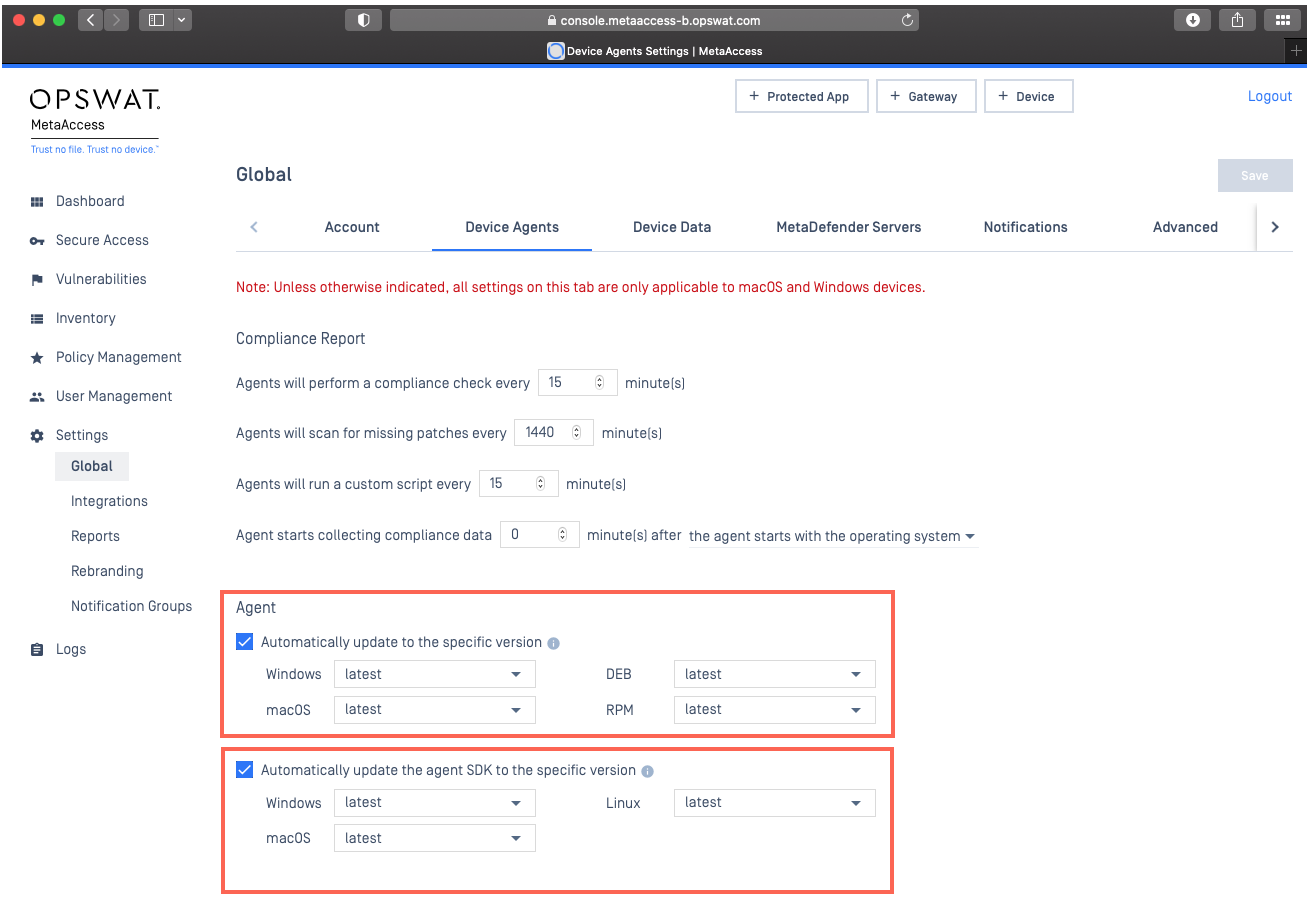The width and height of the screenshot is (1310, 911).
Task: Open macOS agent SDK version dropdown
Action: pyautogui.click(x=435, y=838)
